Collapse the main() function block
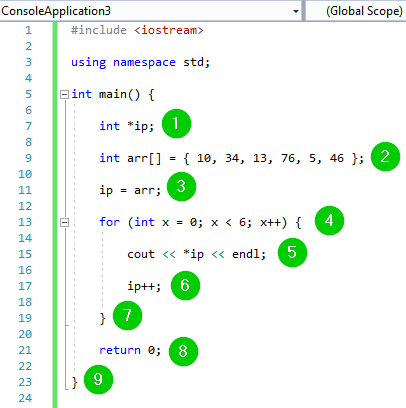The width and height of the screenshot is (406, 408). (64, 95)
